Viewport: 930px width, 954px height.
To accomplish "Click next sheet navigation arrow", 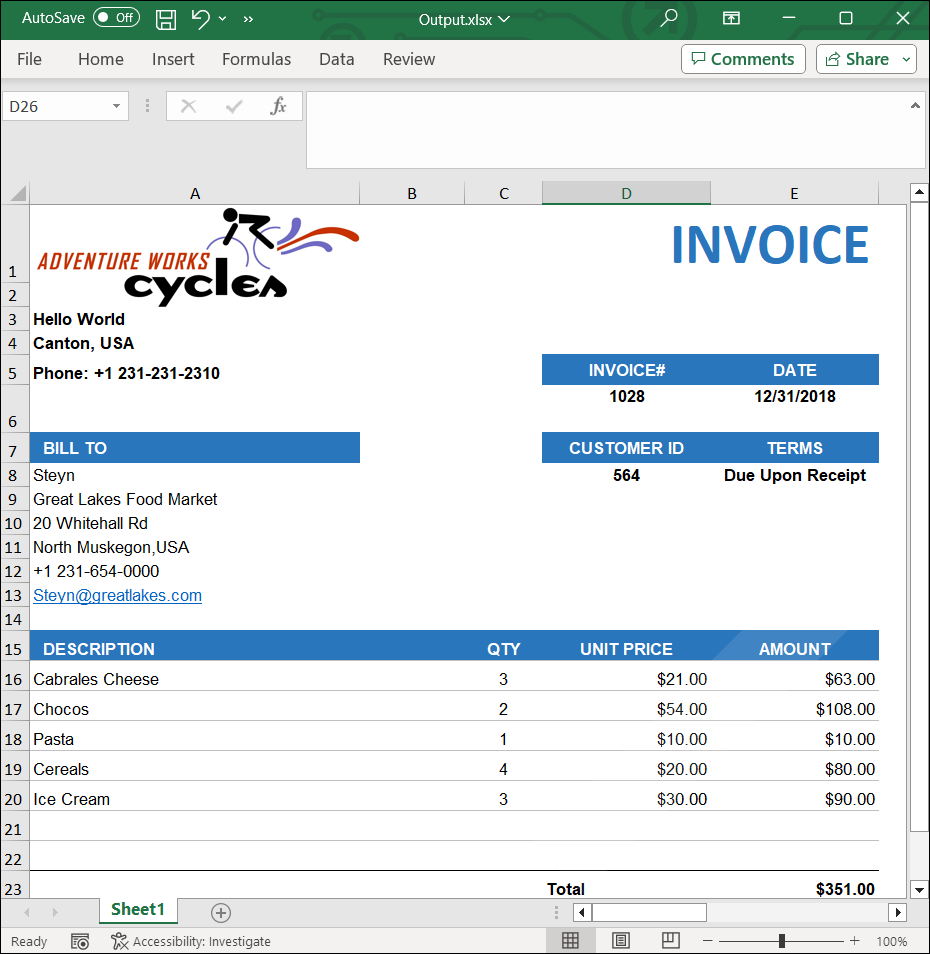I will [x=55, y=912].
